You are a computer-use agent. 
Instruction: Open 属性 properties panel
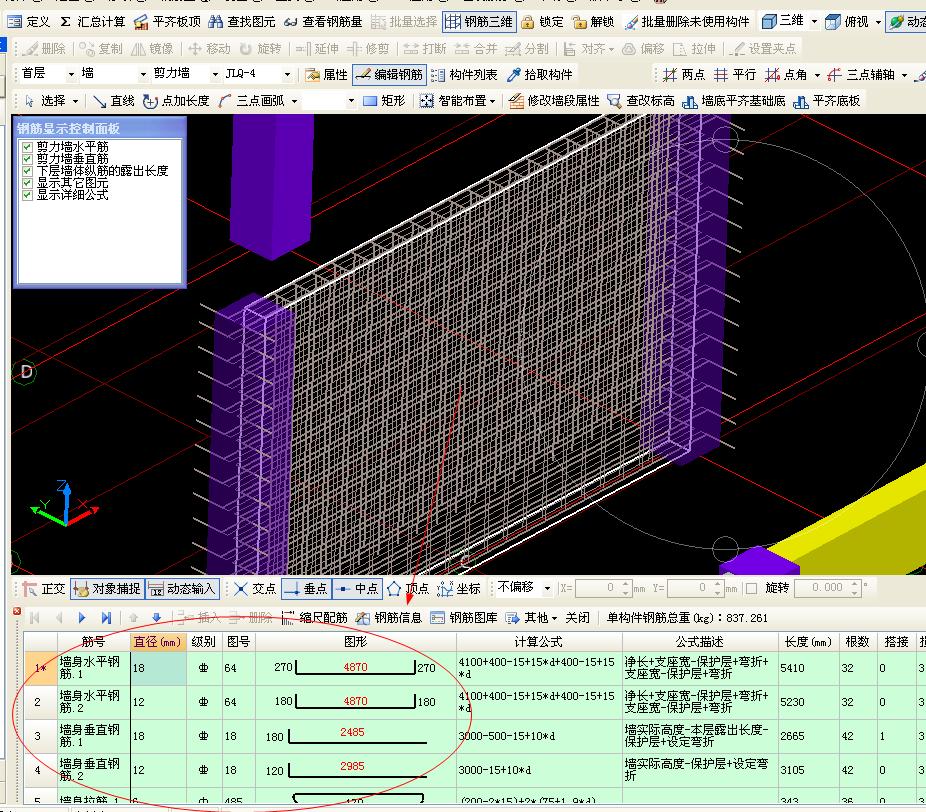[327, 74]
